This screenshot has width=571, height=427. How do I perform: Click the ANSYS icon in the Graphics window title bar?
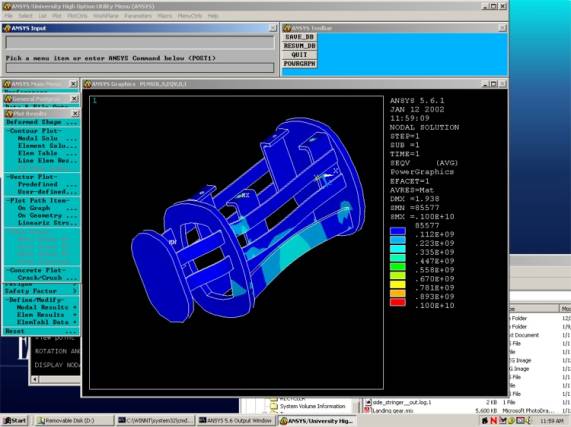click(x=88, y=84)
